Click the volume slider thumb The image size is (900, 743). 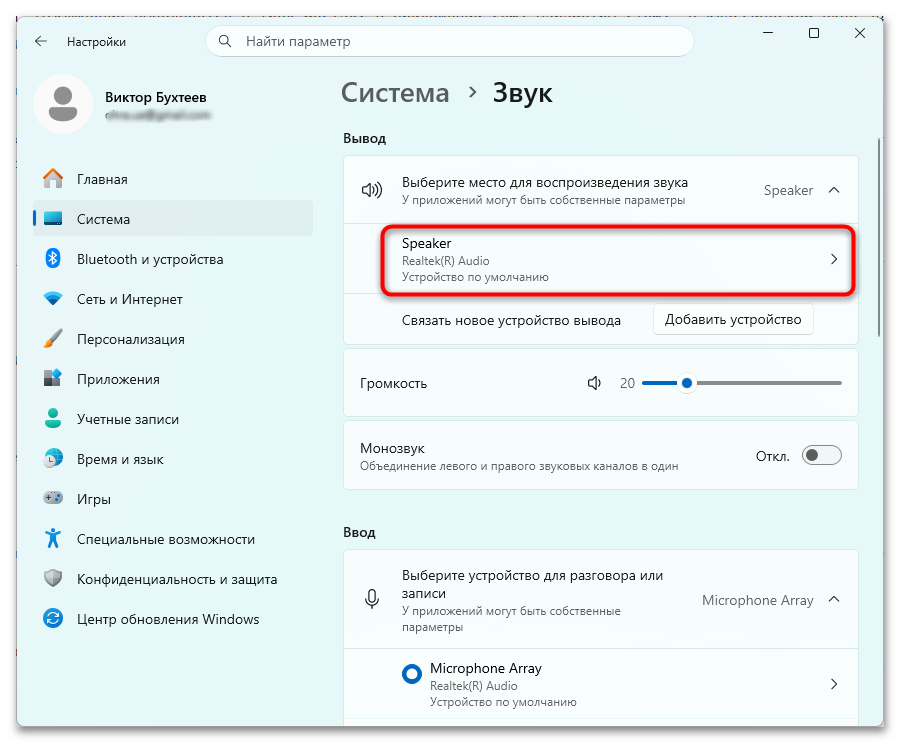[x=686, y=383]
